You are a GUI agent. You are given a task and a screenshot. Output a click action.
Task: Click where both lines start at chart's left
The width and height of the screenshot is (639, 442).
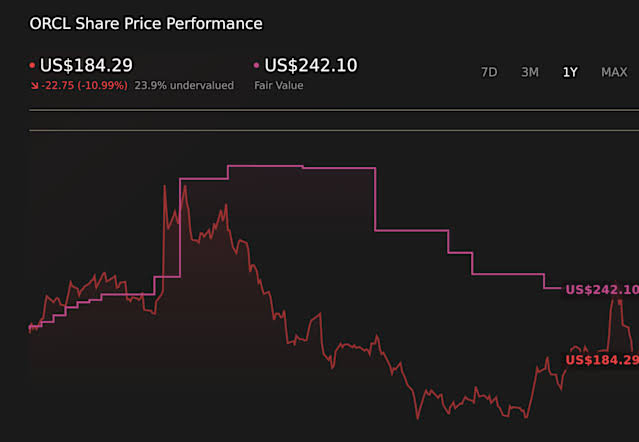pyautogui.click(x=30, y=327)
